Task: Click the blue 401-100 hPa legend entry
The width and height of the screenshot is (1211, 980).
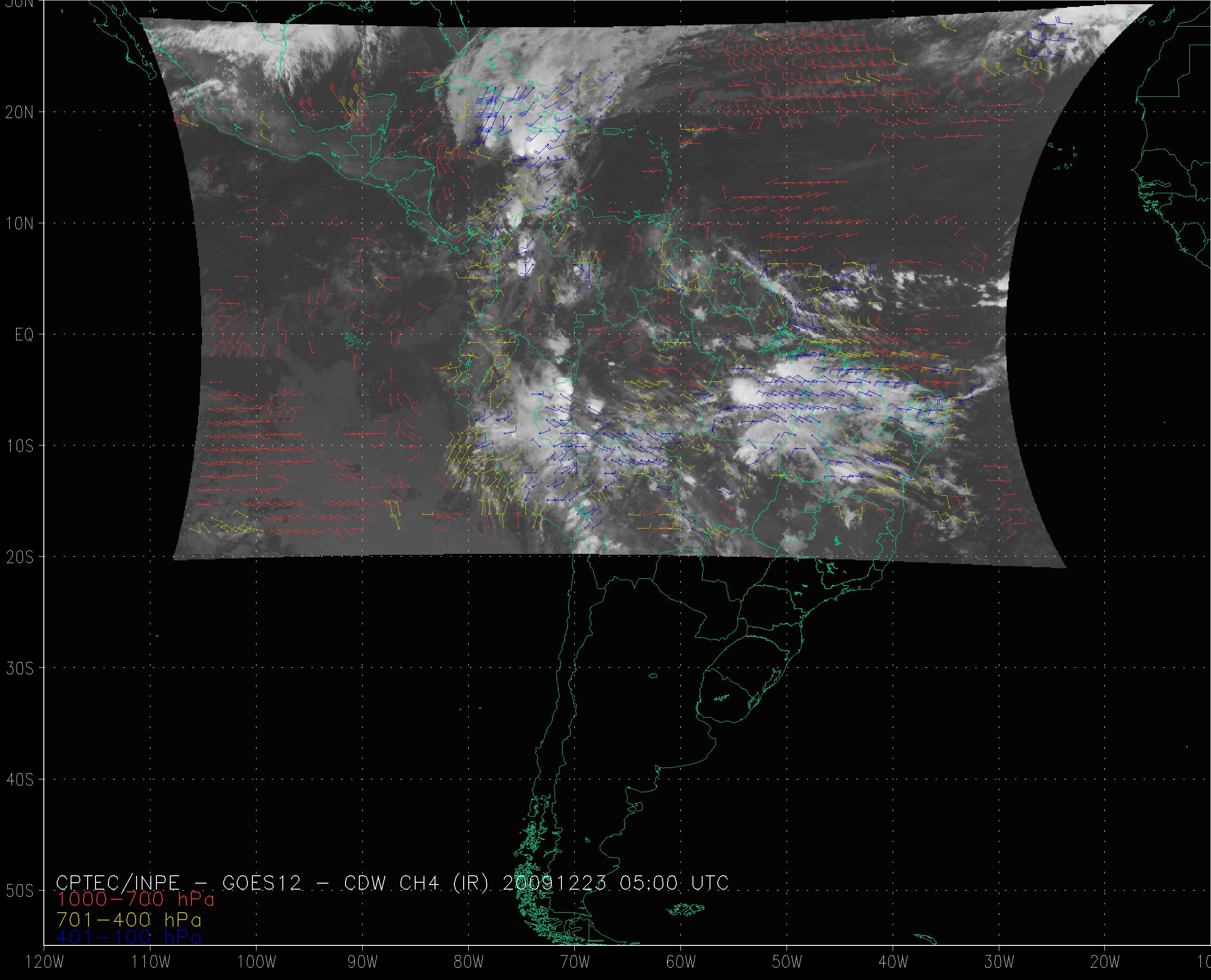Action: tap(129, 937)
